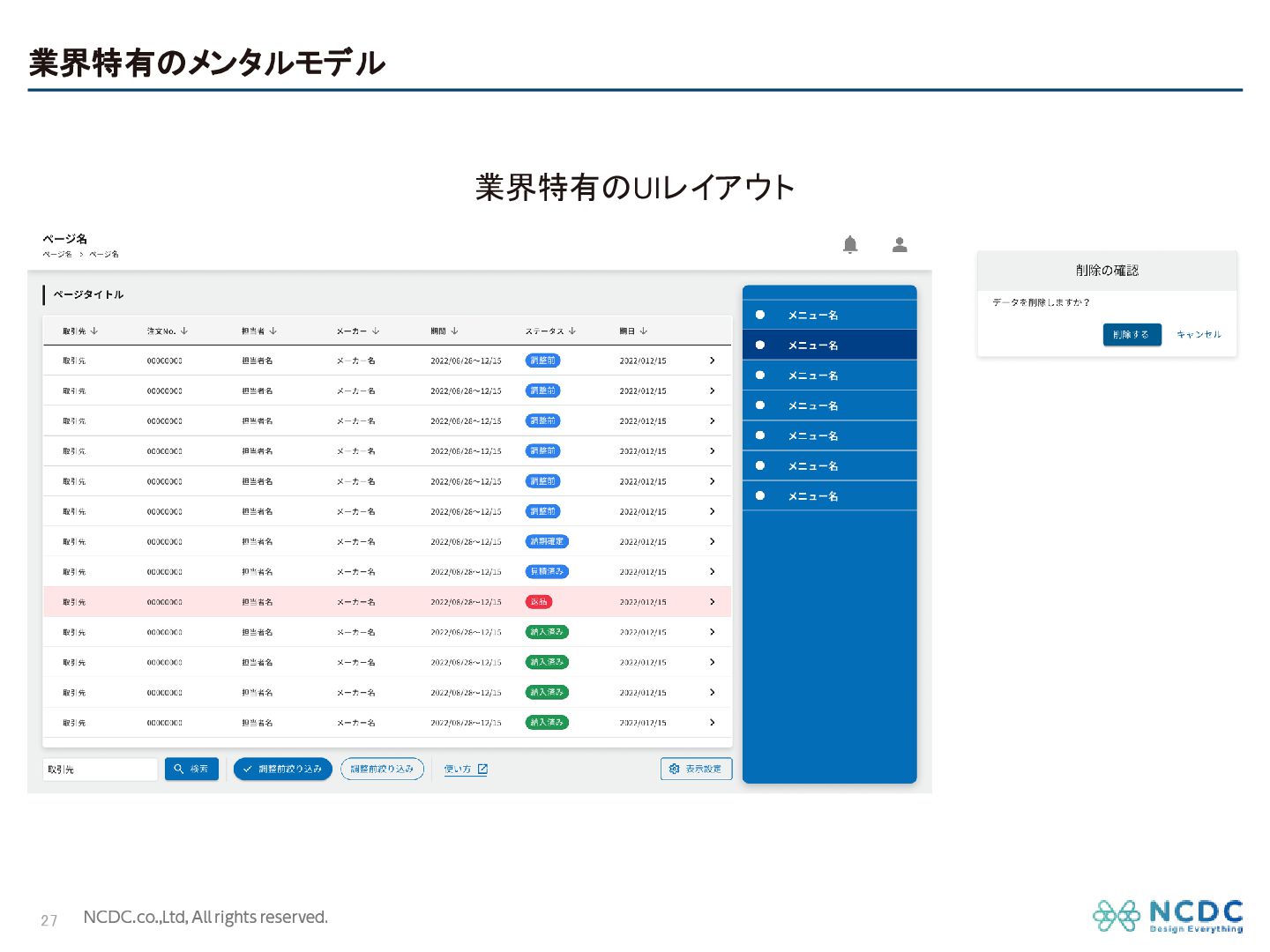The width and height of the screenshot is (1270, 952).
Task: Turn off the checked 調整前絞り込み filter chip
Action: pyautogui.click(x=283, y=769)
